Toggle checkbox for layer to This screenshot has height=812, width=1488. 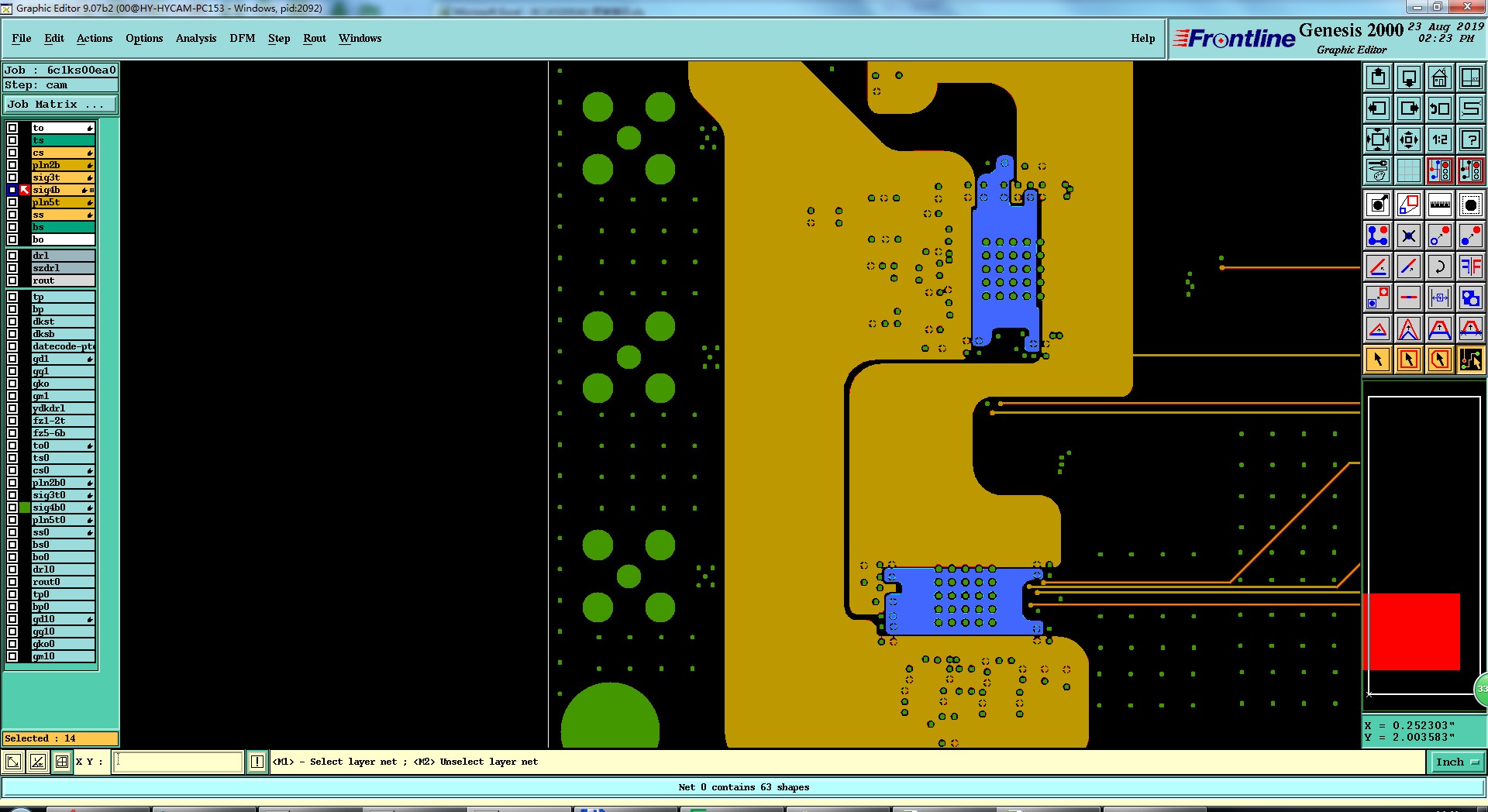pos(12,128)
